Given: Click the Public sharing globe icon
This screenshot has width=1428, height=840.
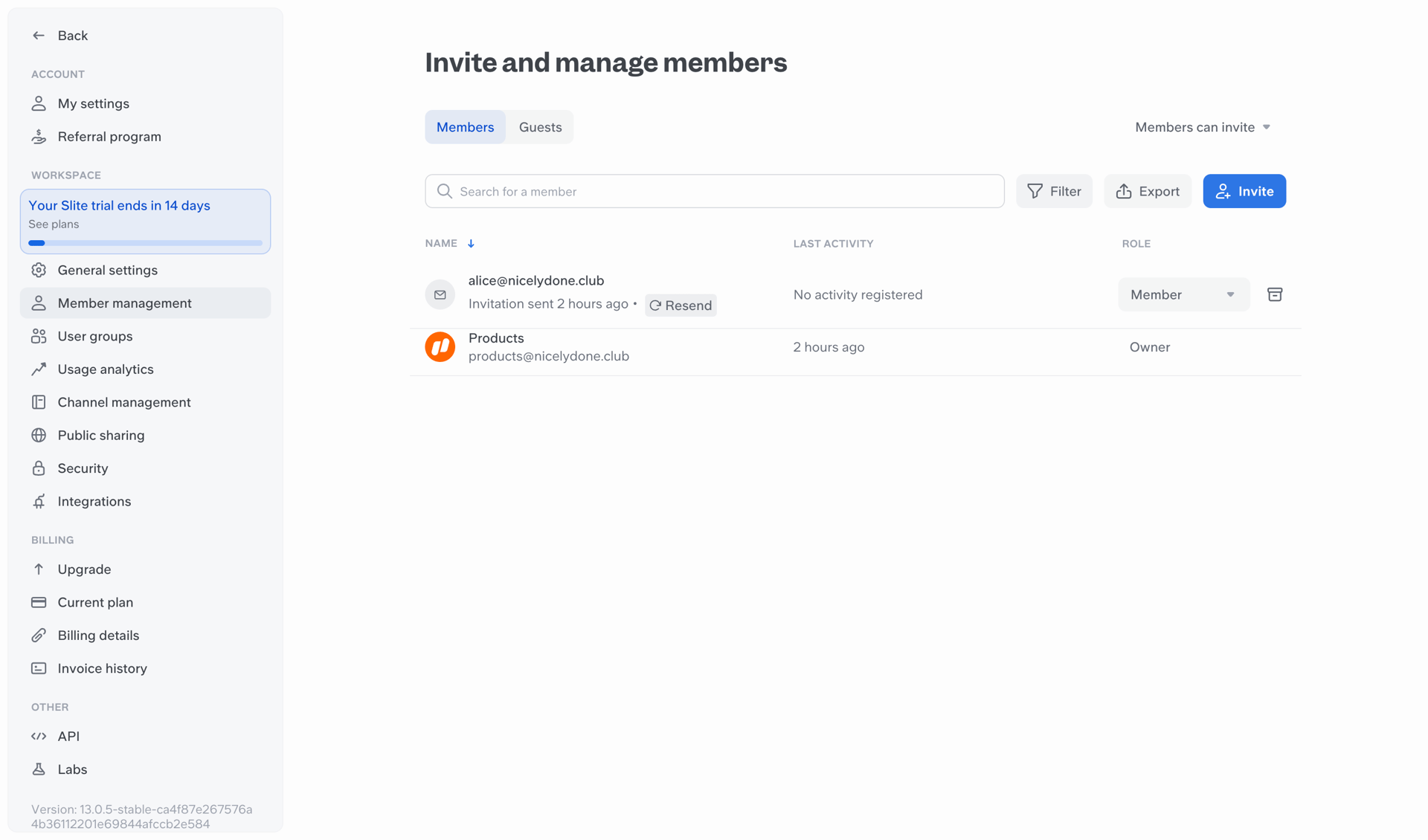Looking at the screenshot, I should [x=39, y=435].
